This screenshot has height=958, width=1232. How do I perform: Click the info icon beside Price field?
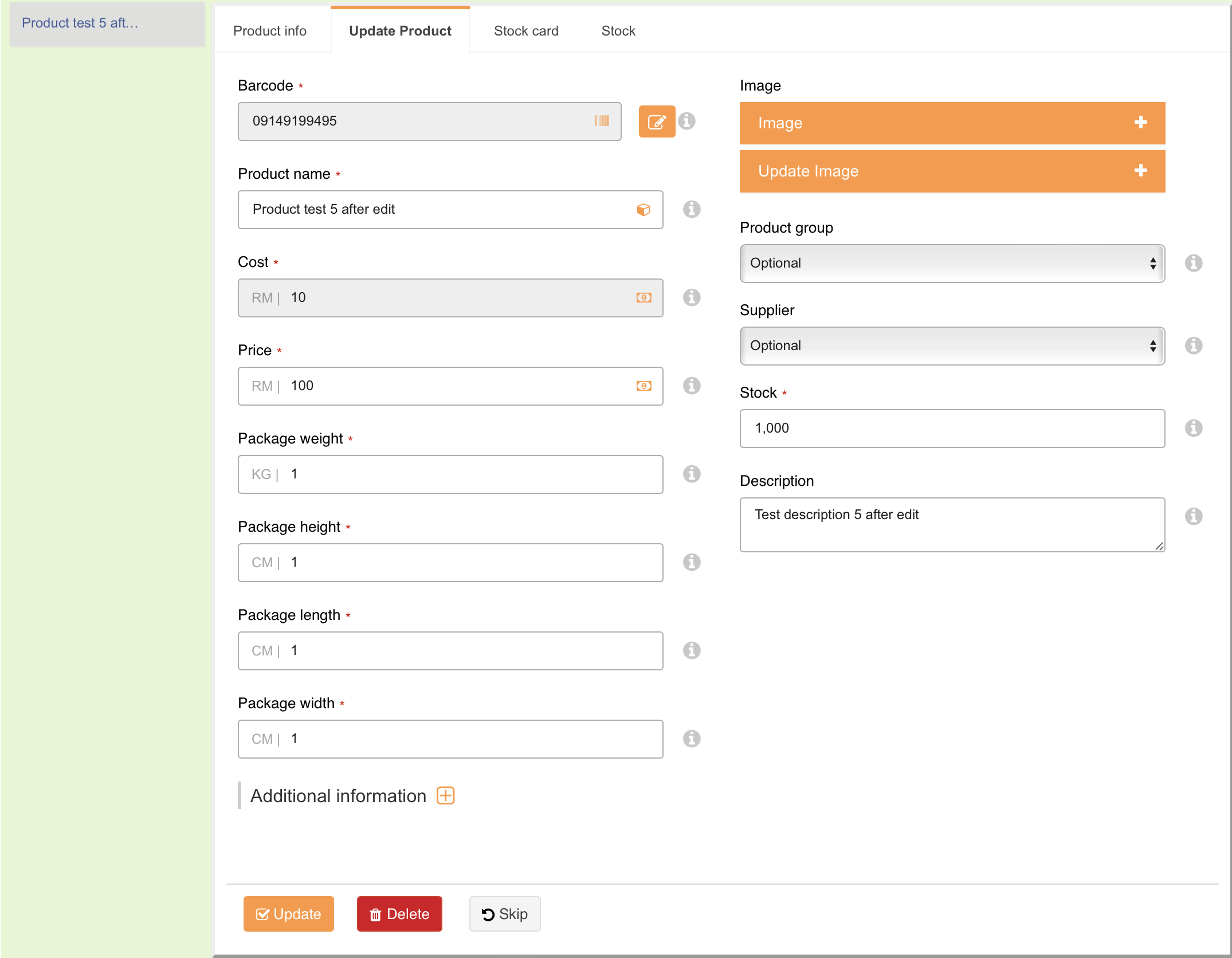coord(692,386)
